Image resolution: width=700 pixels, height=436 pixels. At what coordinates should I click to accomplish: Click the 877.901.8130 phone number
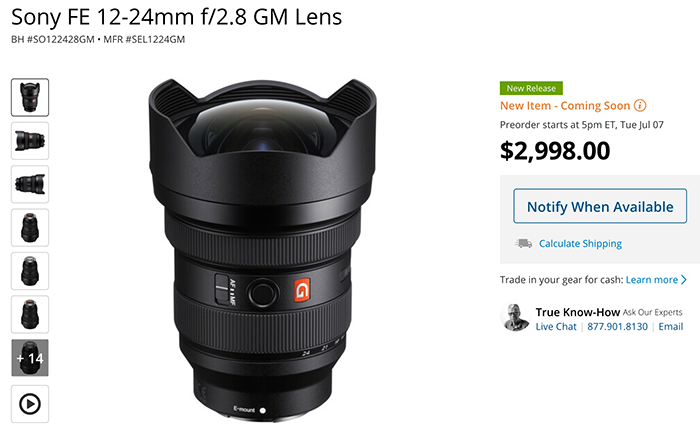pos(617,327)
